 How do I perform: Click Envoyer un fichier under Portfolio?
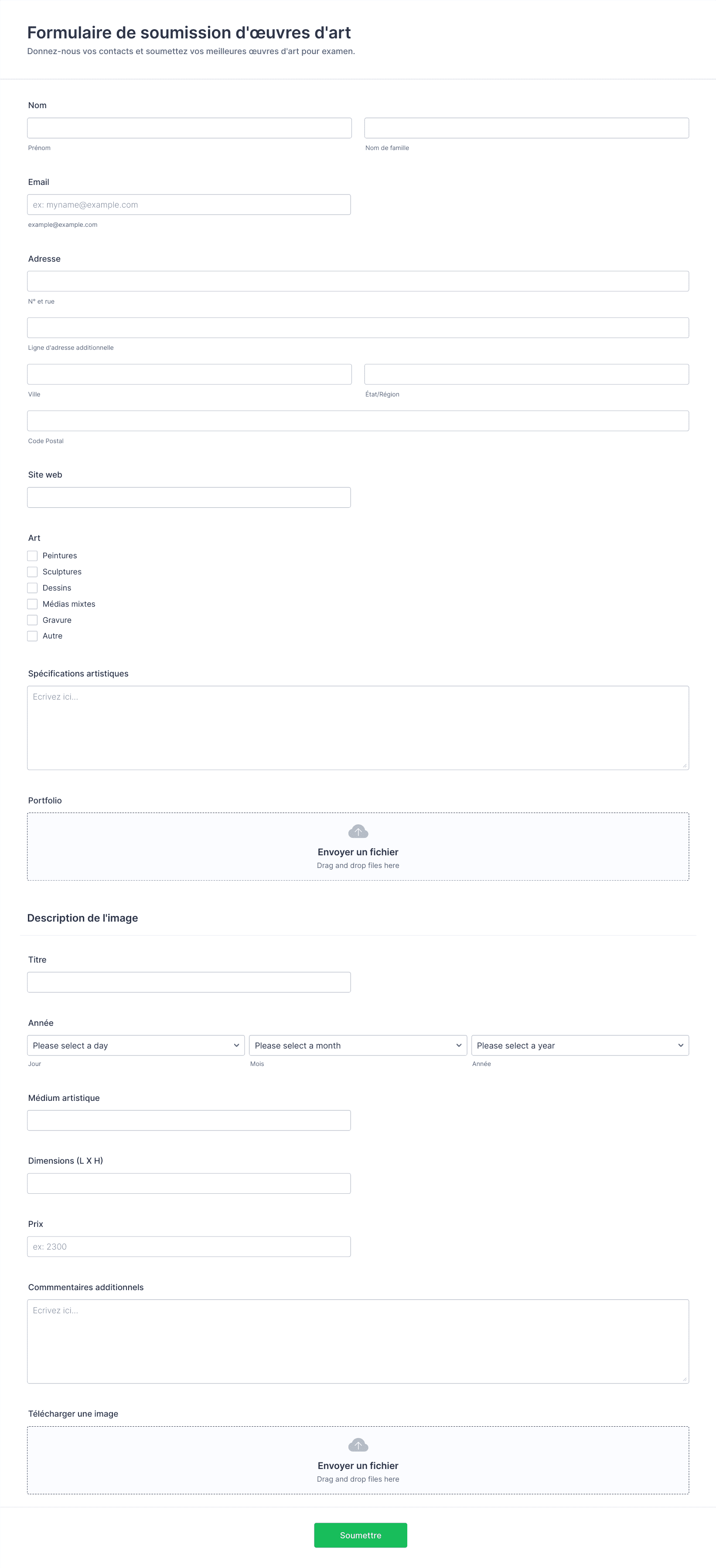pyautogui.click(x=358, y=852)
